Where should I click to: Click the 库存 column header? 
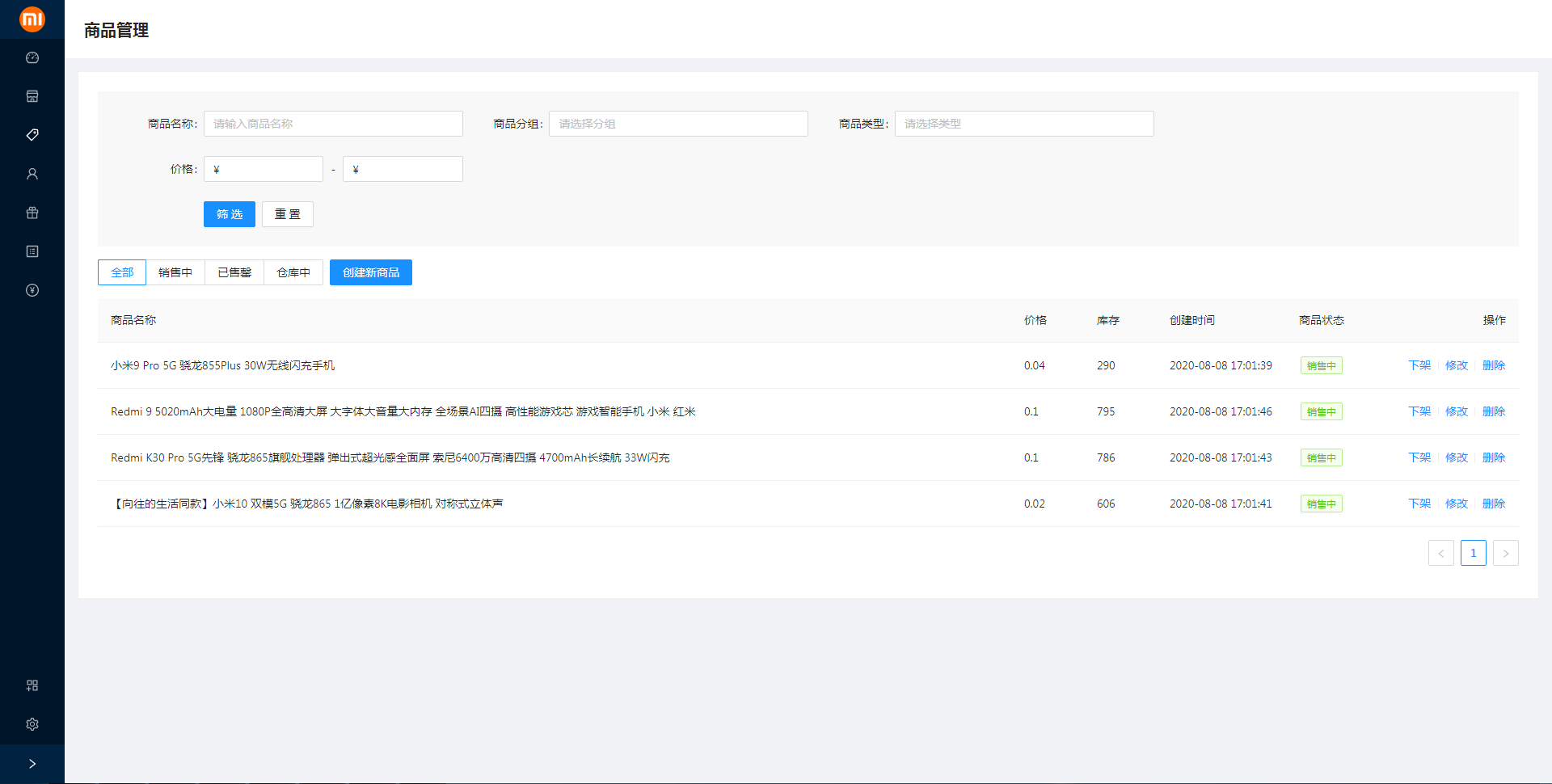point(1108,320)
